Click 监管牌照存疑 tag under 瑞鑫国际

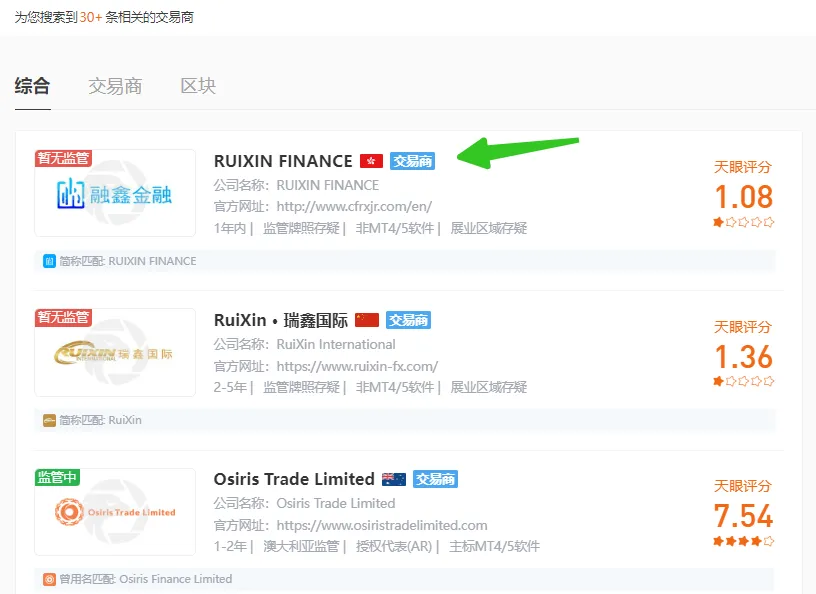pos(301,387)
